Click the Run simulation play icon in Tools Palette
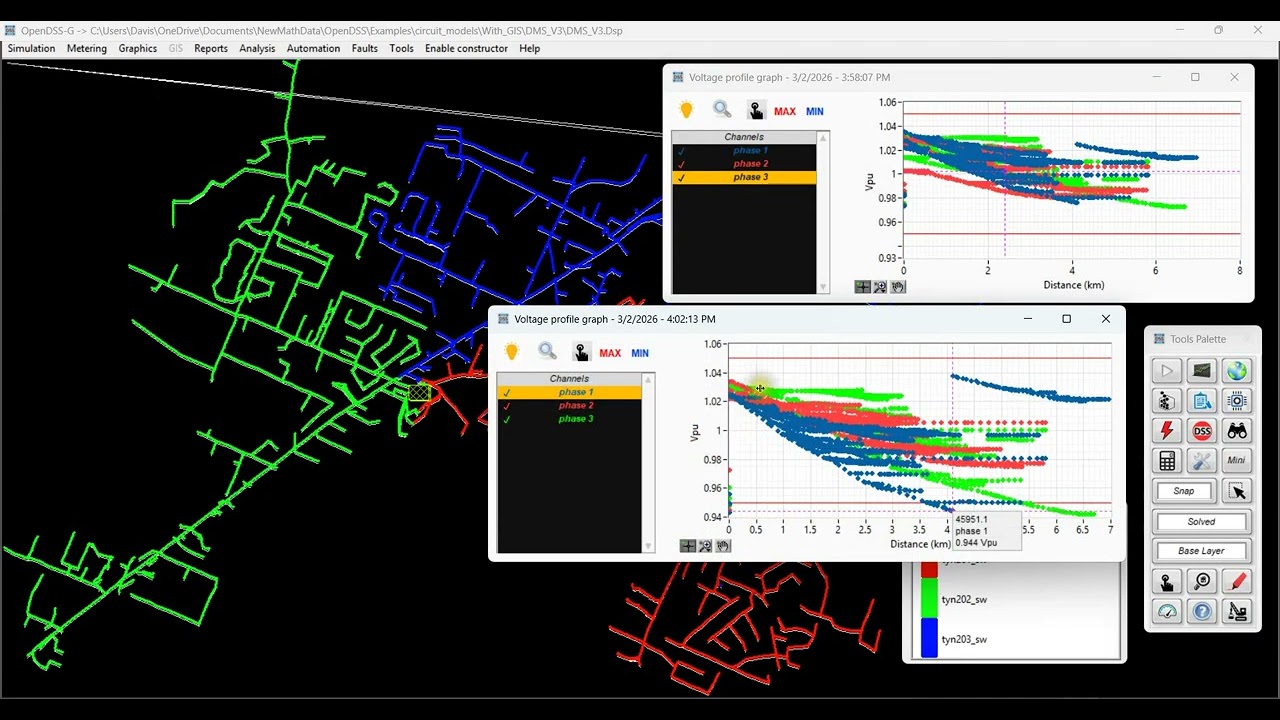1280x720 pixels. click(1167, 371)
